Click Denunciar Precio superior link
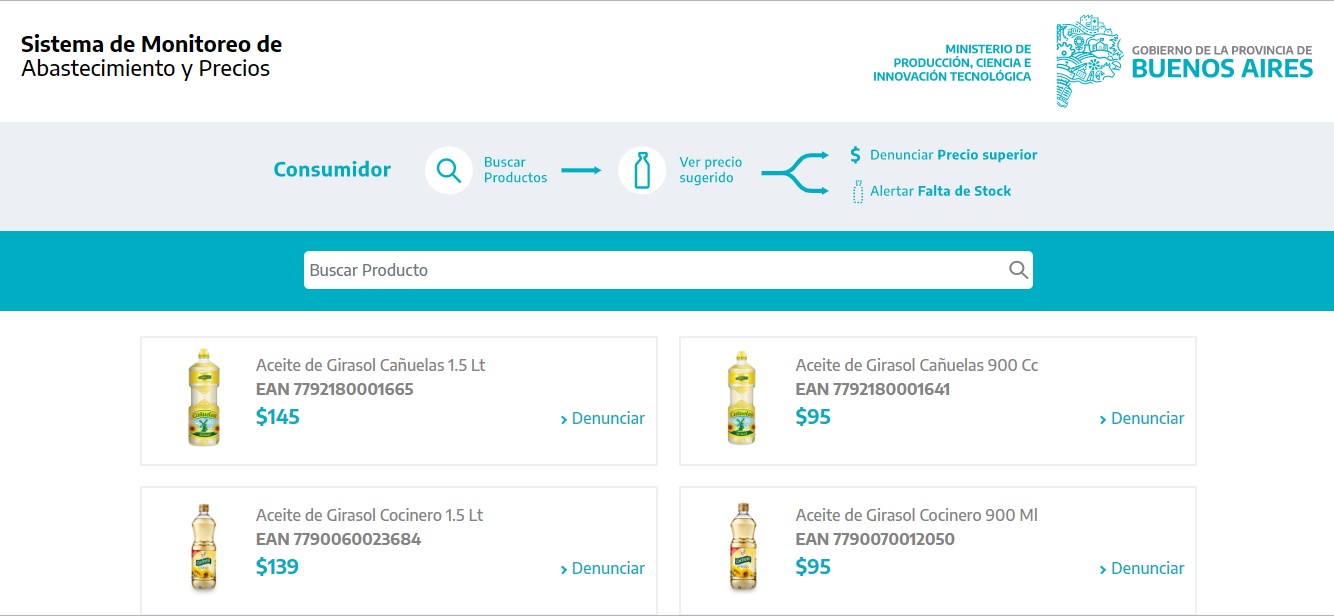Viewport: 1334px width, 616px height. click(953, 155)
